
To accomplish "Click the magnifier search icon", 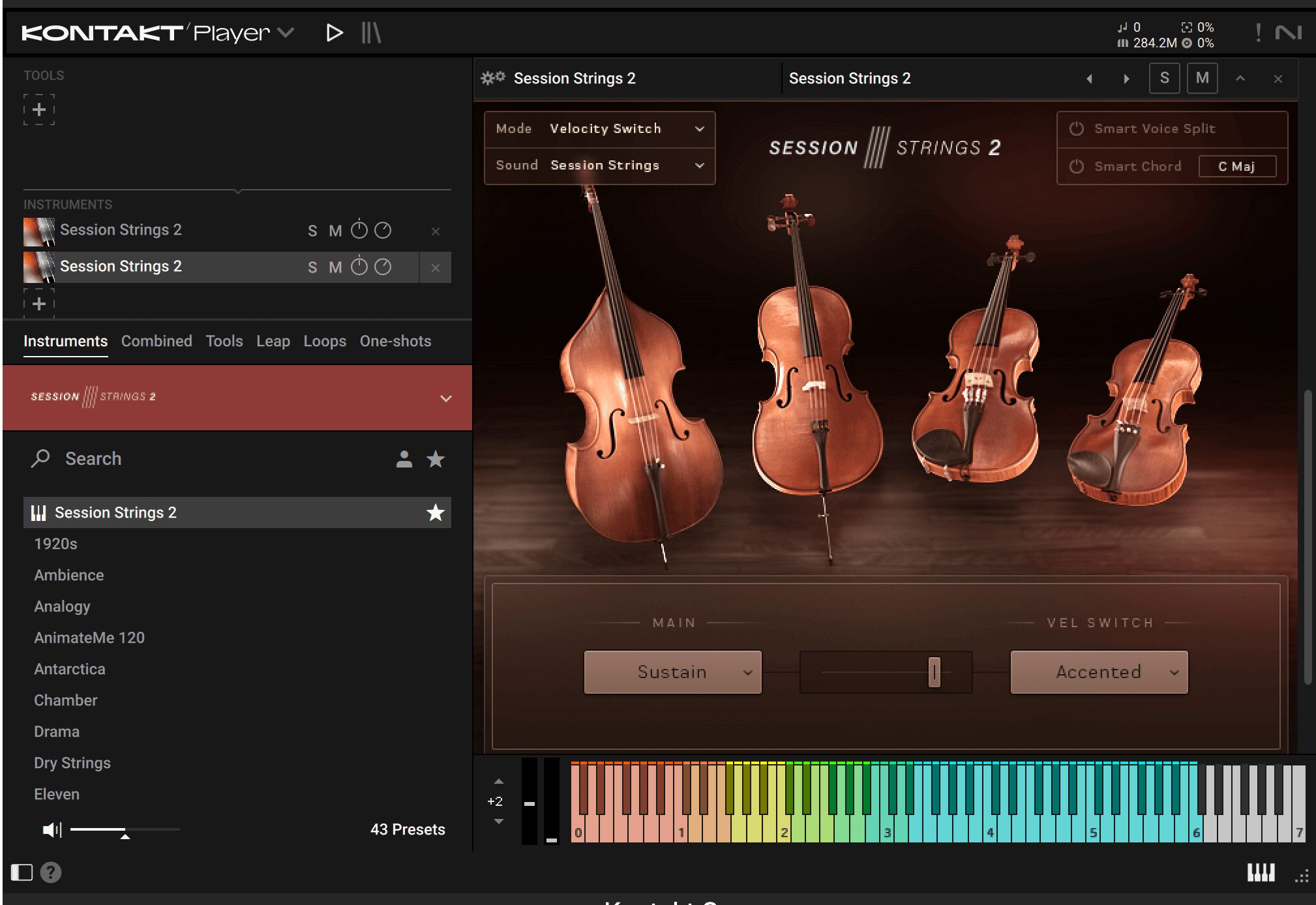I will click(x=40, y=458).
